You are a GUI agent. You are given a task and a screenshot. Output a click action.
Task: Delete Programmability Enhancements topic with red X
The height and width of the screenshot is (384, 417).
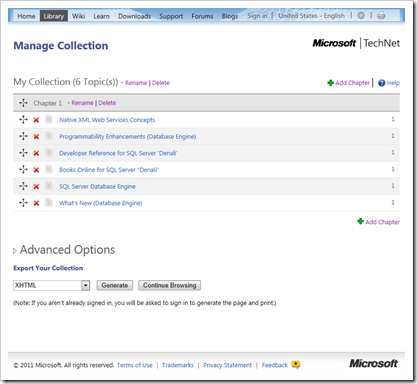pos(36,137)
